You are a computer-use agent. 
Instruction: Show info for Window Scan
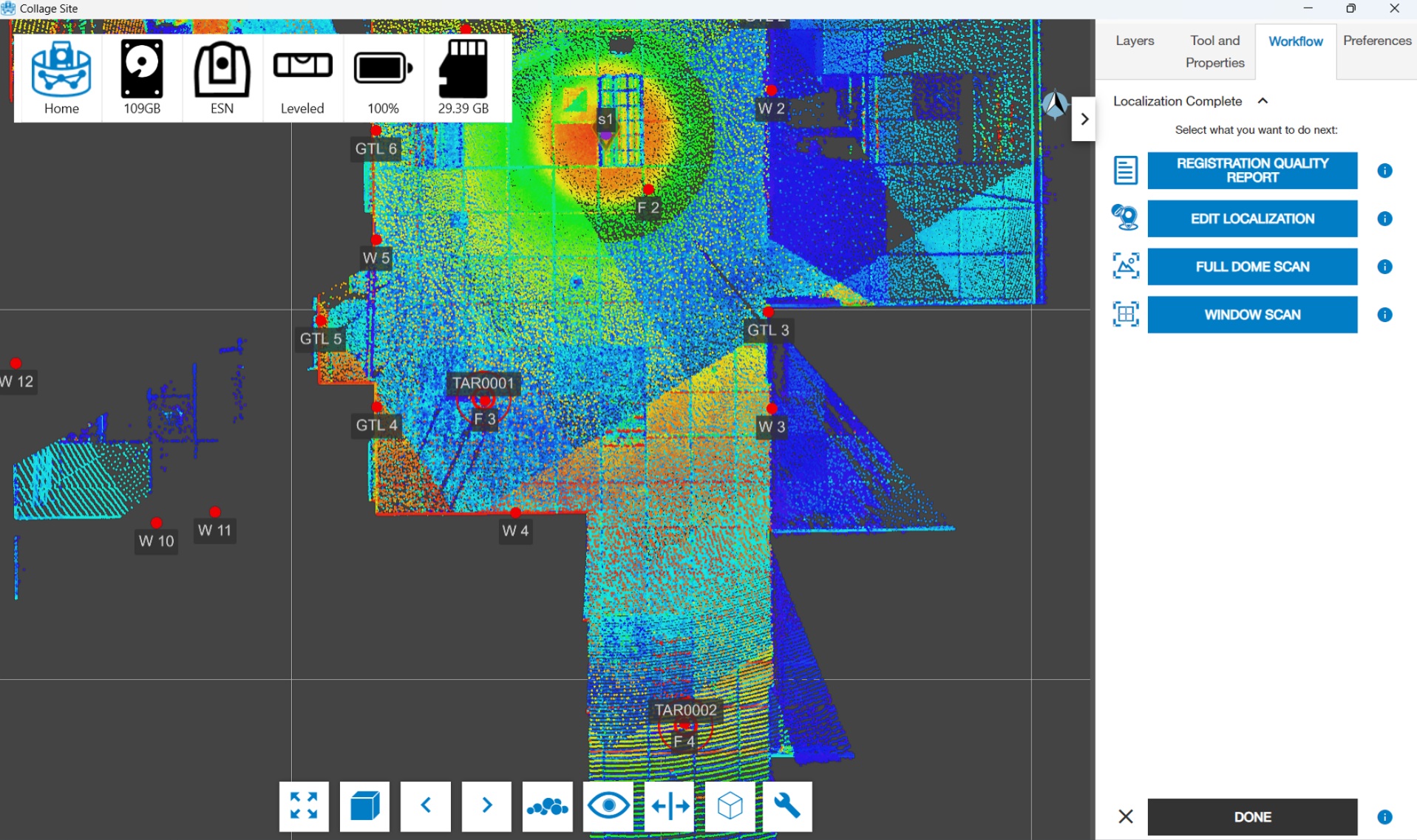[x=1384, y=315]
